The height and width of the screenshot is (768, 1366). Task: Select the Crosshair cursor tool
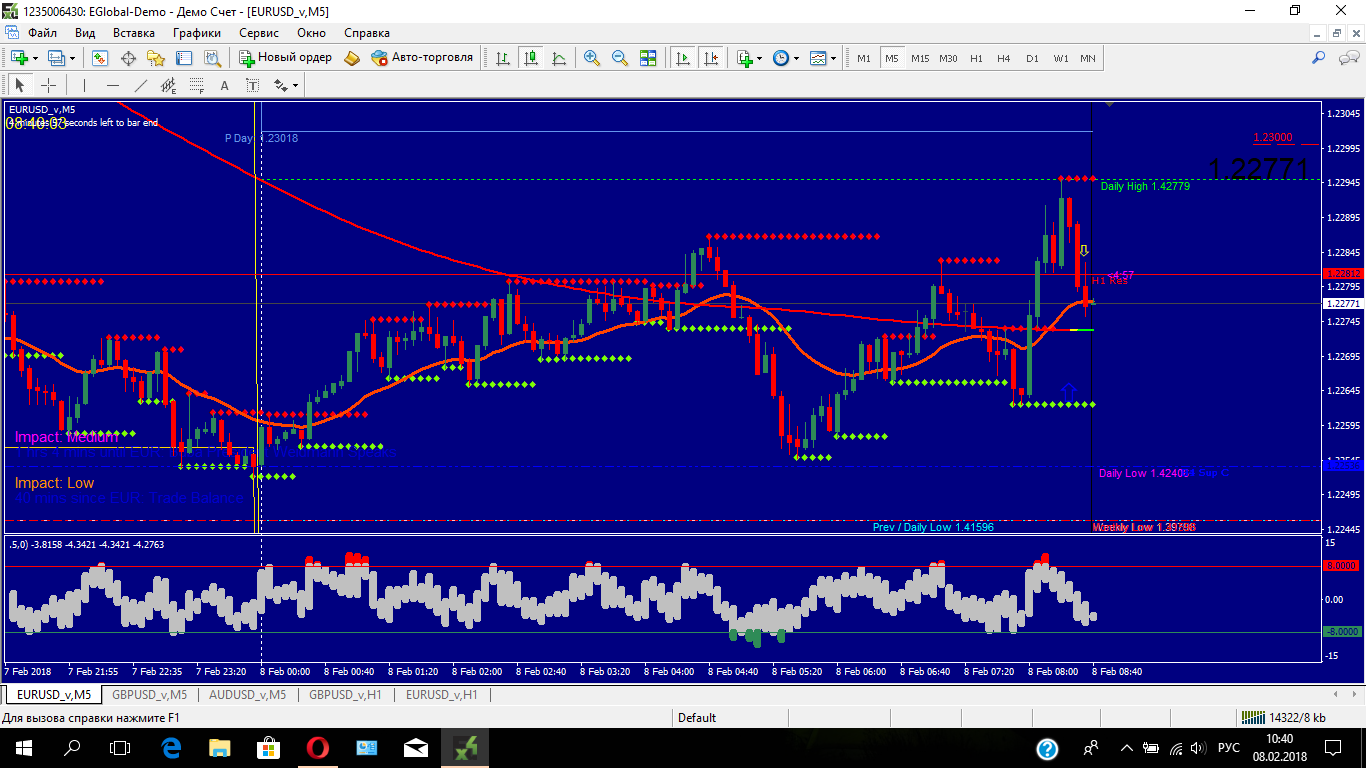coord(48,85)
